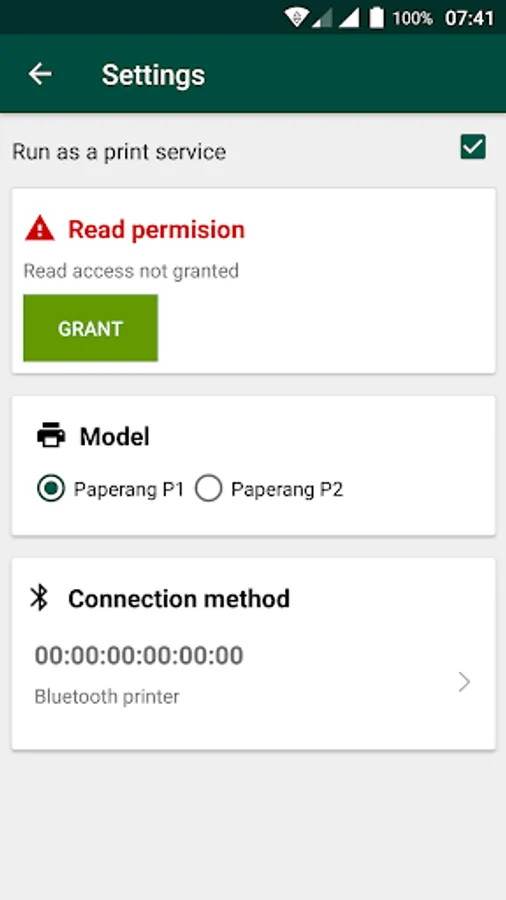Tap the Run as a print service label

119,152
